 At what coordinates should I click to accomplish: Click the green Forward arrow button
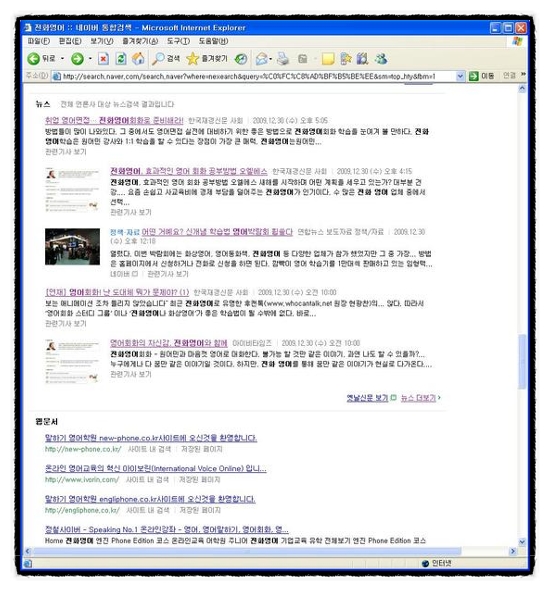click(77, 58)
